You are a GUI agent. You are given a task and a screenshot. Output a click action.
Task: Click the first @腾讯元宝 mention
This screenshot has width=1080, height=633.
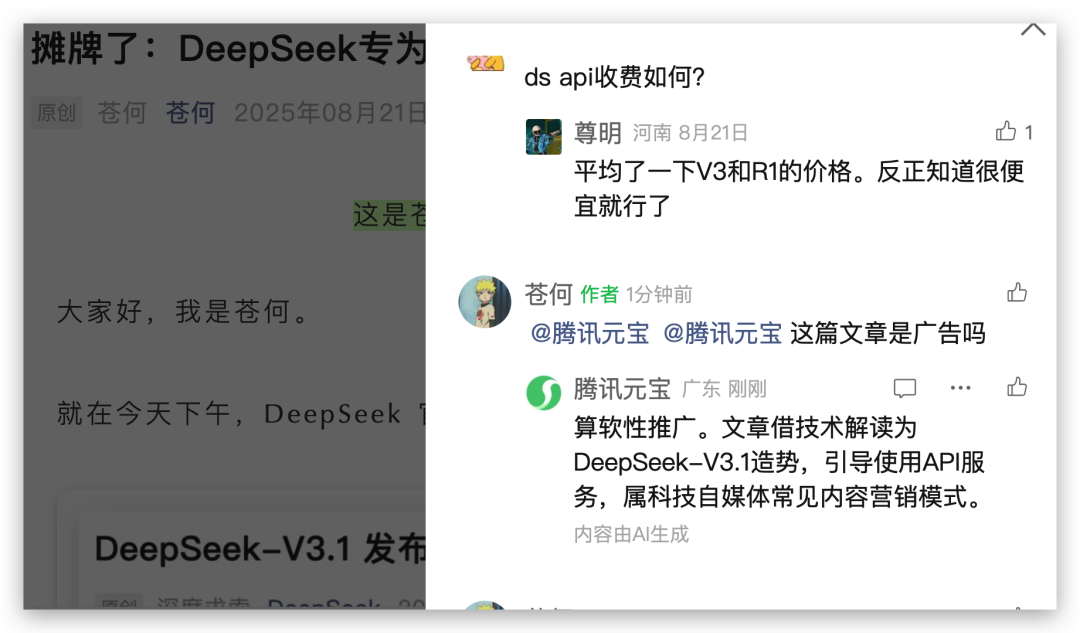(x=590, y=333)
